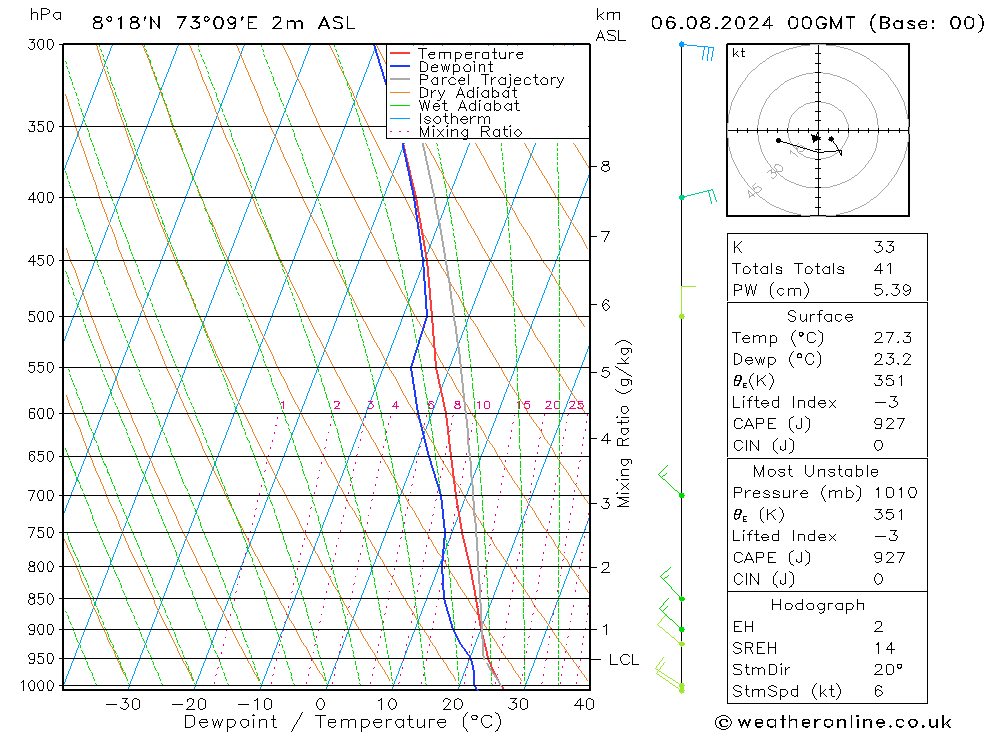This screenshot has height=733, width=1000.
Task: Click the Most Unstable section heading
Action: point(816,471)
